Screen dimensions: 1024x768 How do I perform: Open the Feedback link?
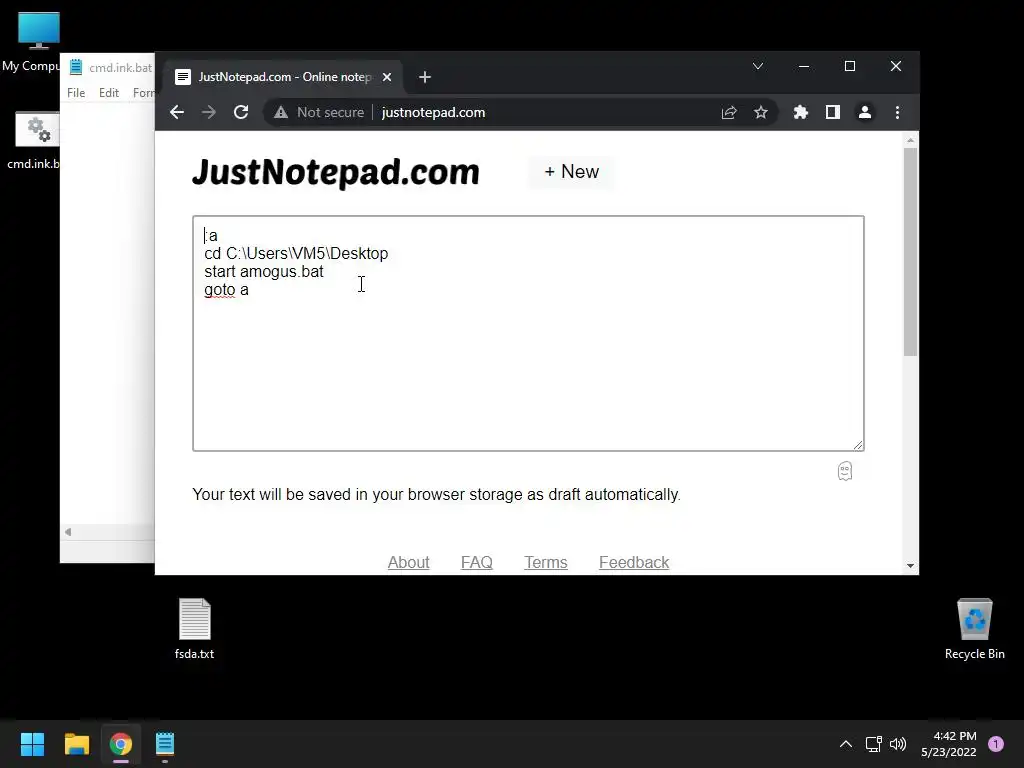click(x=634, y=562)
